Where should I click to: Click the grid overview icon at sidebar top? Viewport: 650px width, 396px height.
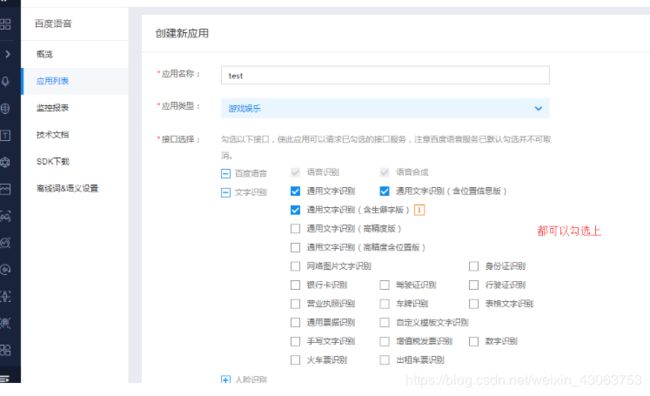pos(5,24)
